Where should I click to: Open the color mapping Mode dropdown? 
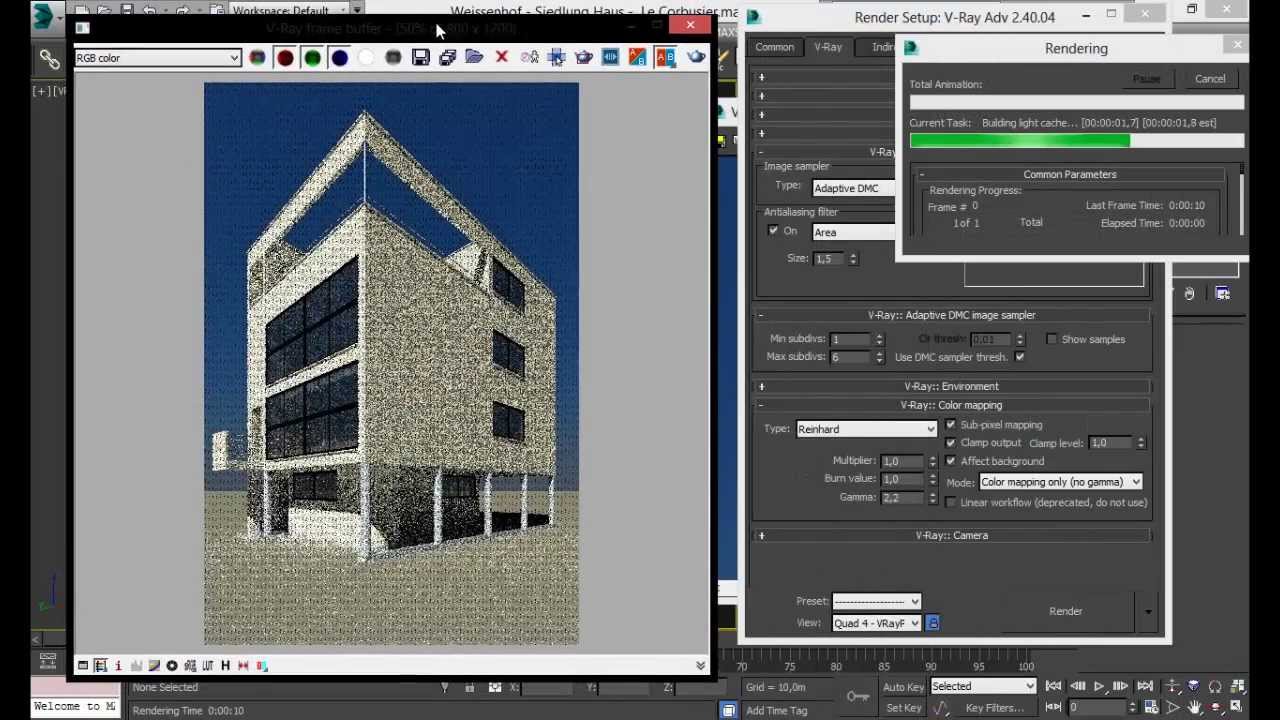[x=1060, y=482]
